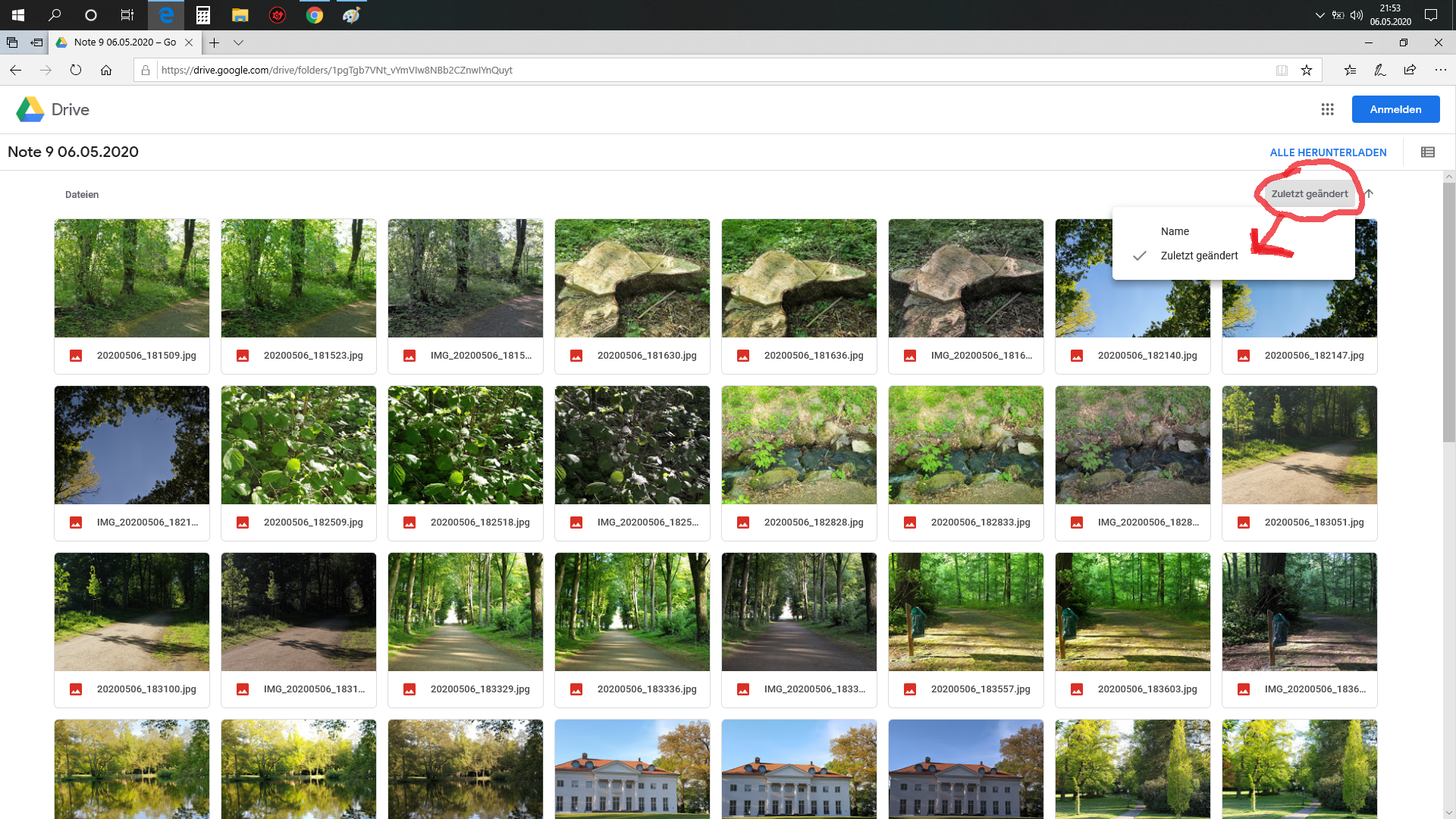This screenshot has height=819, width=1456.
Task: Open the volume control in system tray
Action: click(1357, 15)
